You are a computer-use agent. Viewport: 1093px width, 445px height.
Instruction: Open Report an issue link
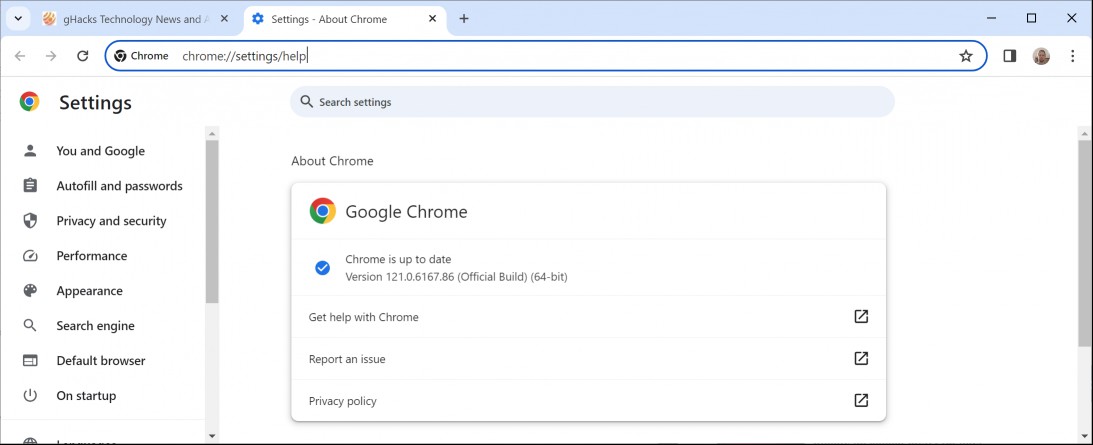tap(588, 359)
